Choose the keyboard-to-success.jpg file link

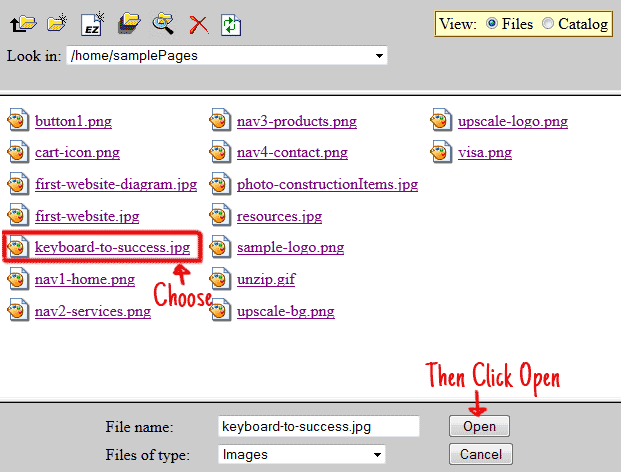(112, 246)
